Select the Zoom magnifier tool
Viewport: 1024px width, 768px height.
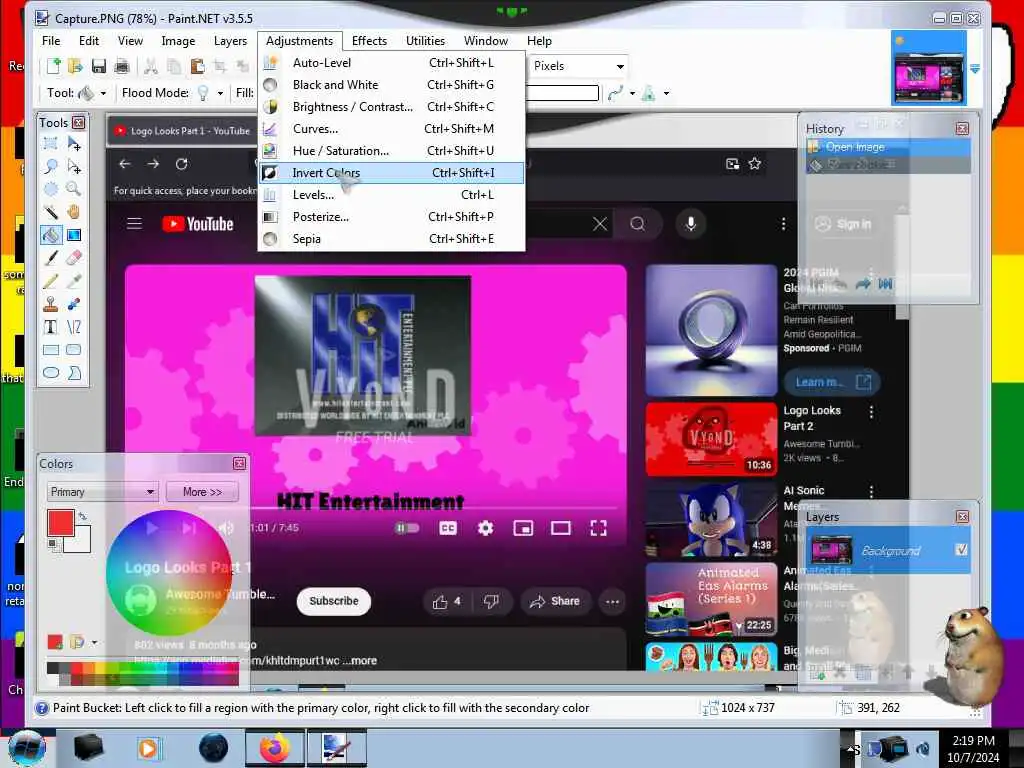(x=74, y=189)
